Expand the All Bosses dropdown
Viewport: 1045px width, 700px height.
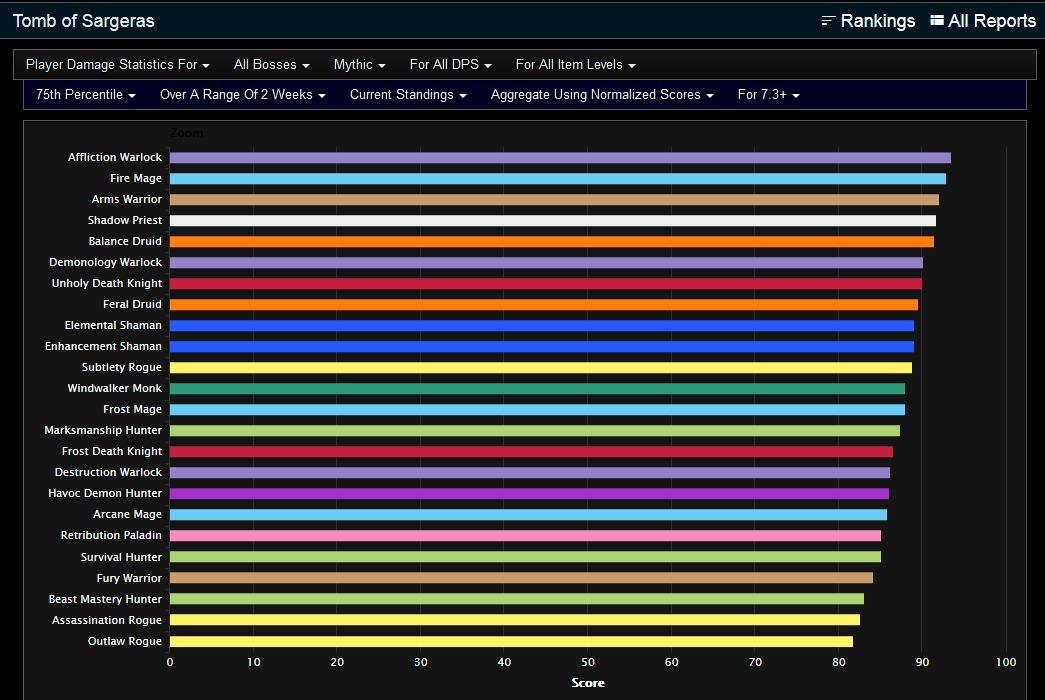coord(271,65)
